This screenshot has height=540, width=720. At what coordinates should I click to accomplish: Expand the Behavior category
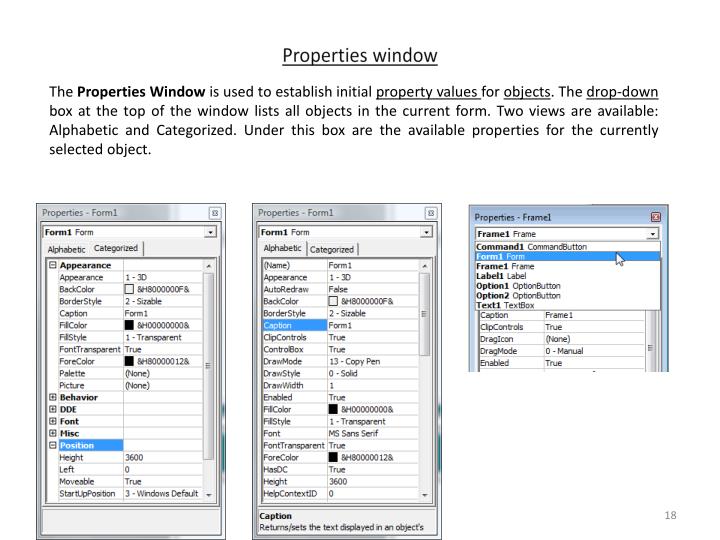coord(53,397)
